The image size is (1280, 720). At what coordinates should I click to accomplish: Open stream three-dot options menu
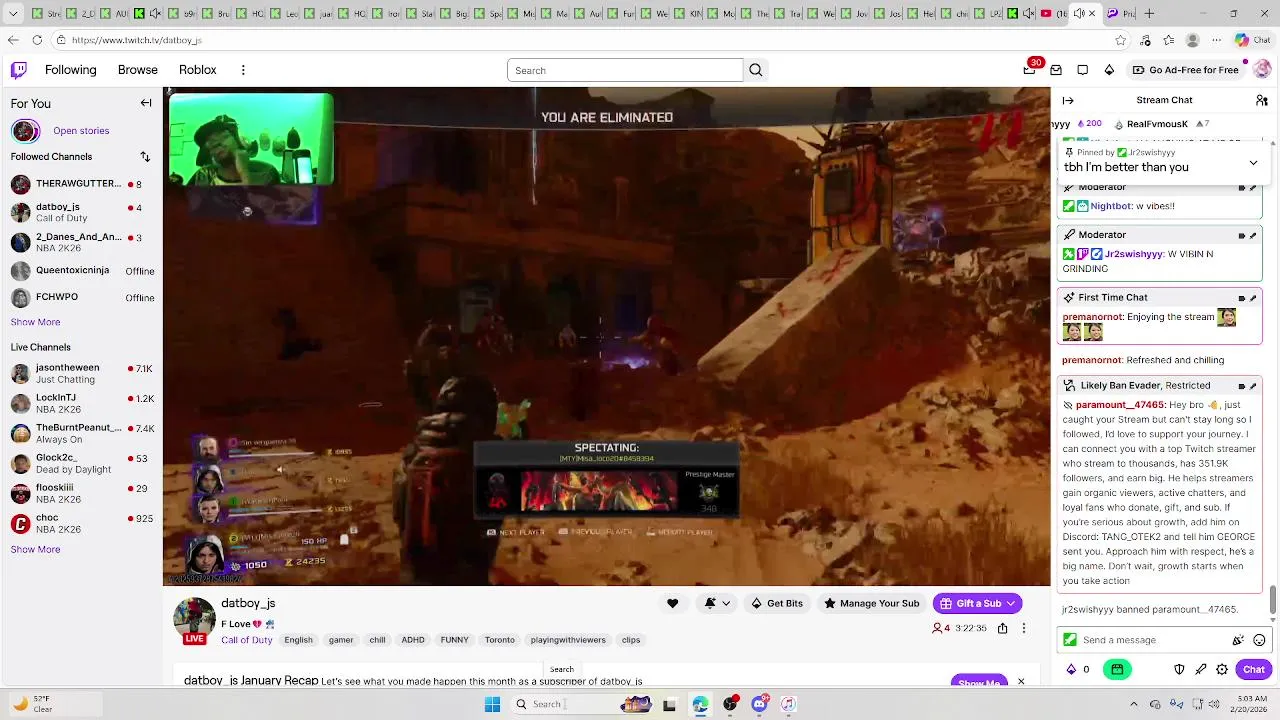click(x=1023, y=628)
